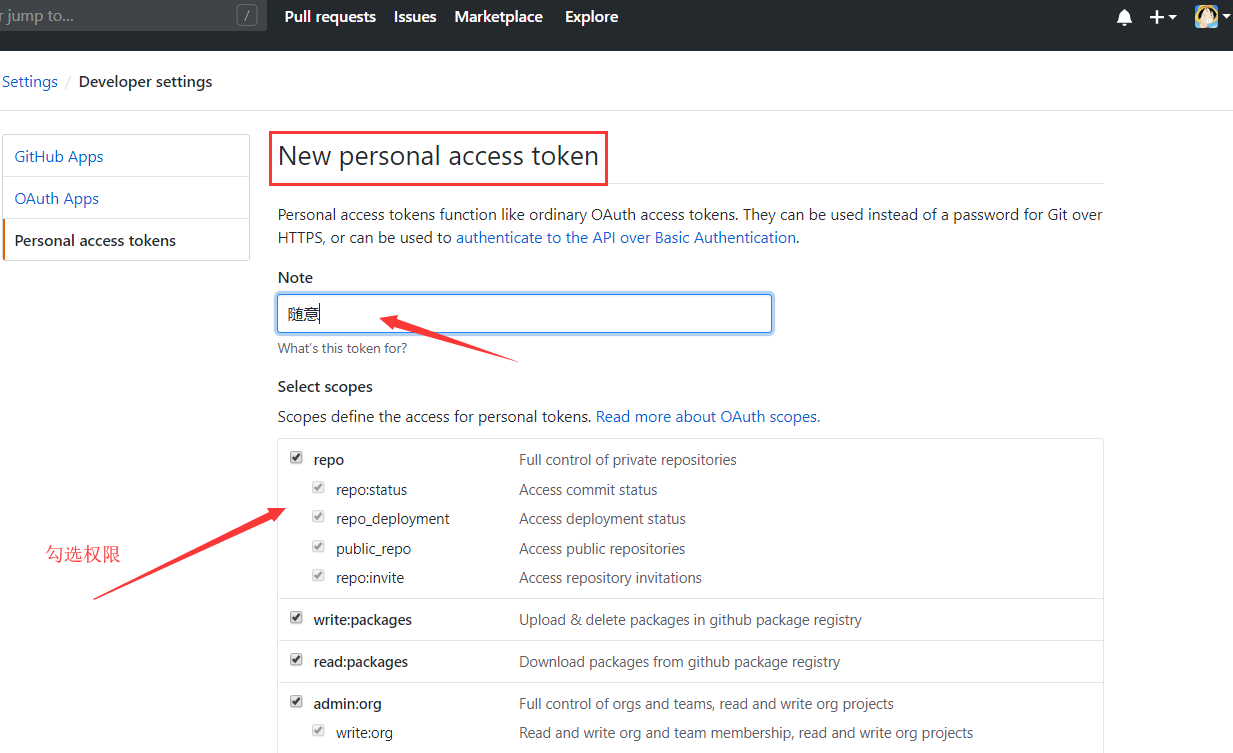This screenshot has width=1233, height=753.
Task: Toggle the repo_deployment checkbox
Action: pos(318,517)
